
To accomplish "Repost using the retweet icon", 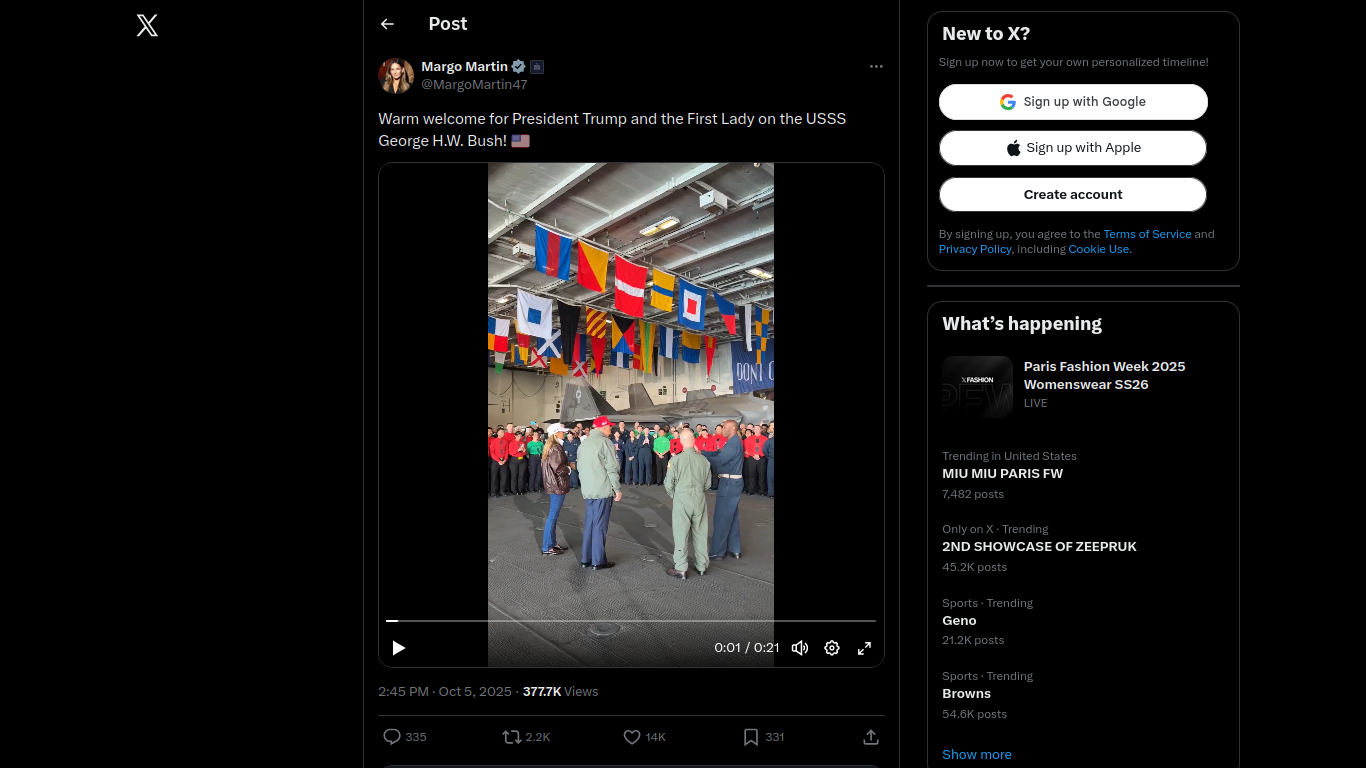I will (x=512, y=737).
